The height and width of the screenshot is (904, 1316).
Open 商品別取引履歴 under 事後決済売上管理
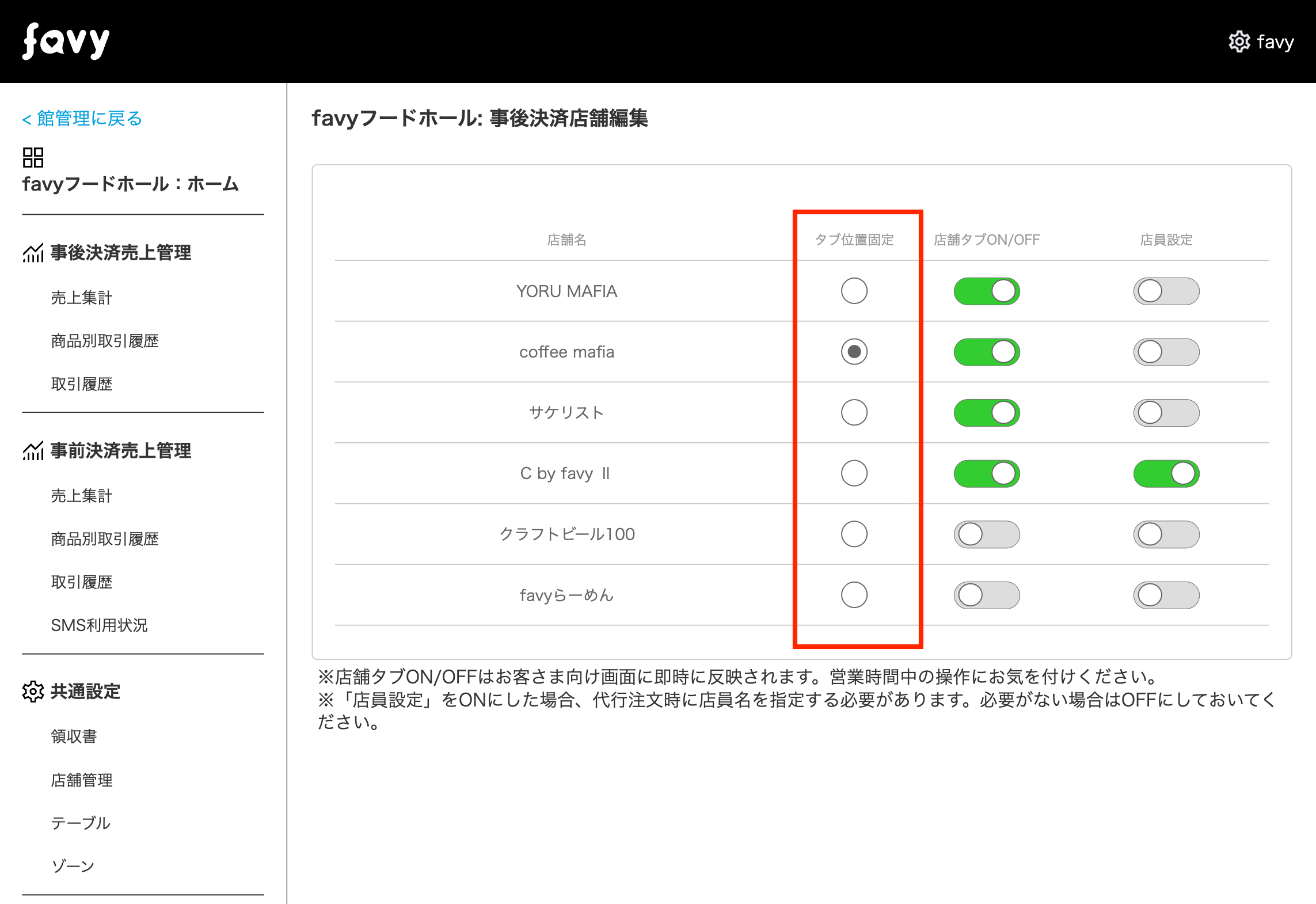105,341
